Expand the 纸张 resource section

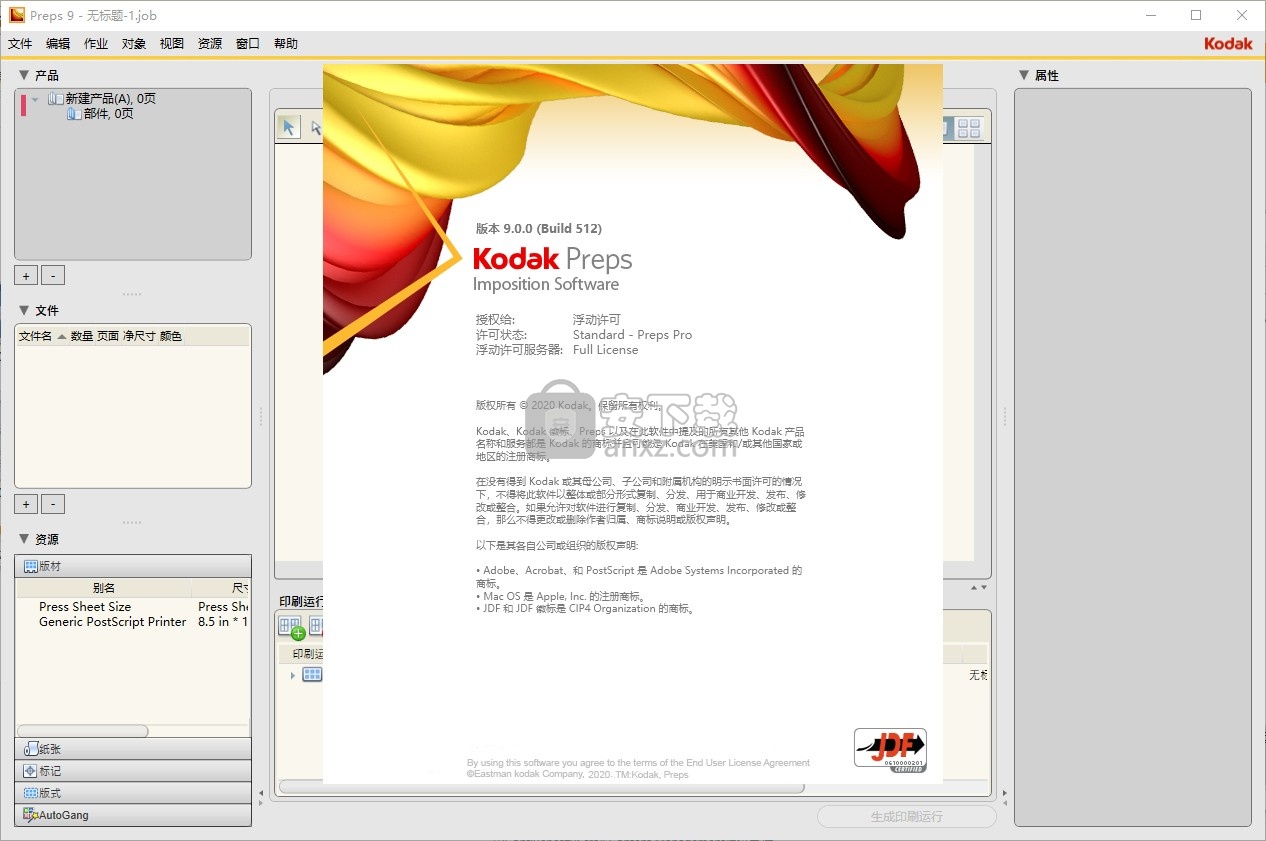click(x=133, y=749)
